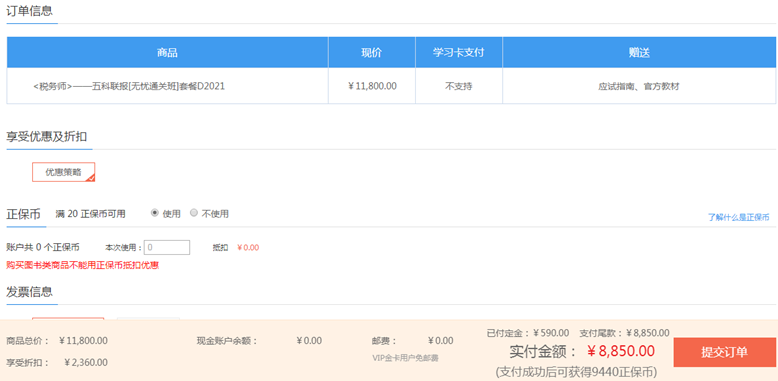Click the 正保币 section heading
The width and height of the screenshot is (778, 381).
23,214
